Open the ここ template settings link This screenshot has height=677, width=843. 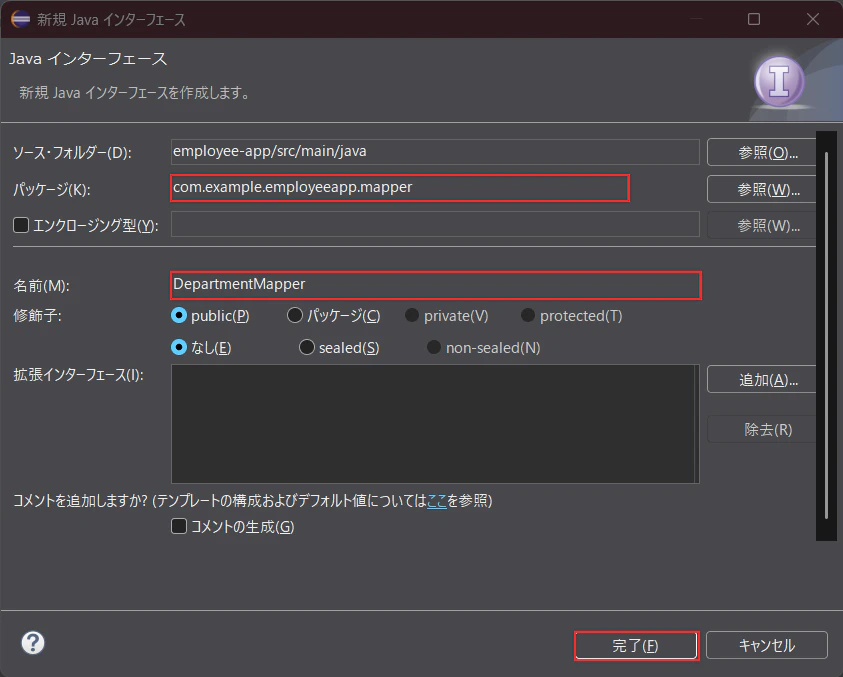click(437, 501)
